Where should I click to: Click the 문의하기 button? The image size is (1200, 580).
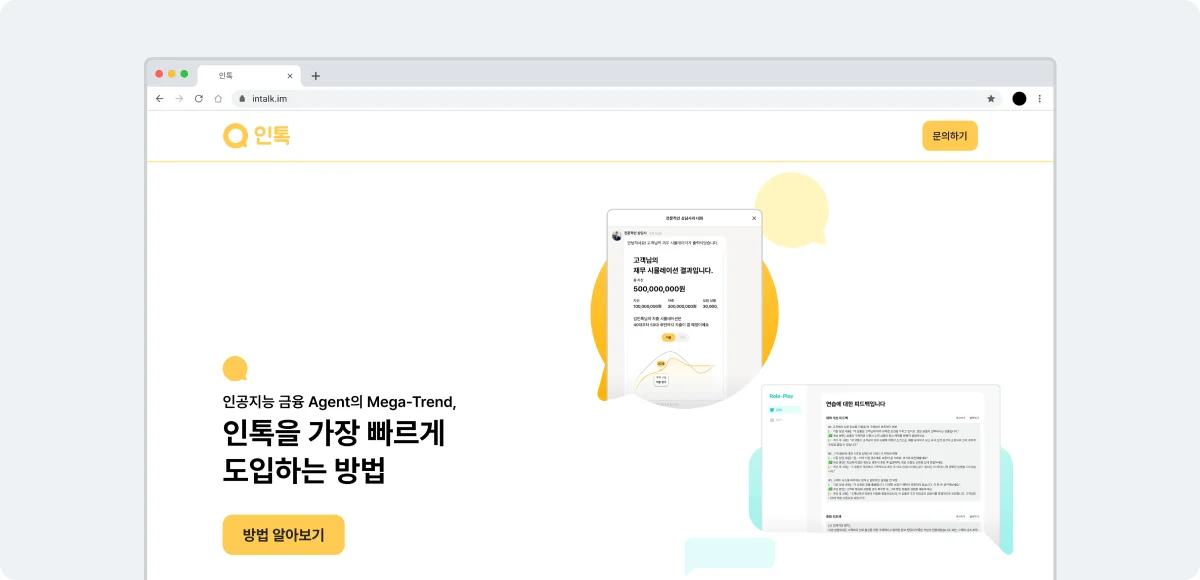point(950,135)
